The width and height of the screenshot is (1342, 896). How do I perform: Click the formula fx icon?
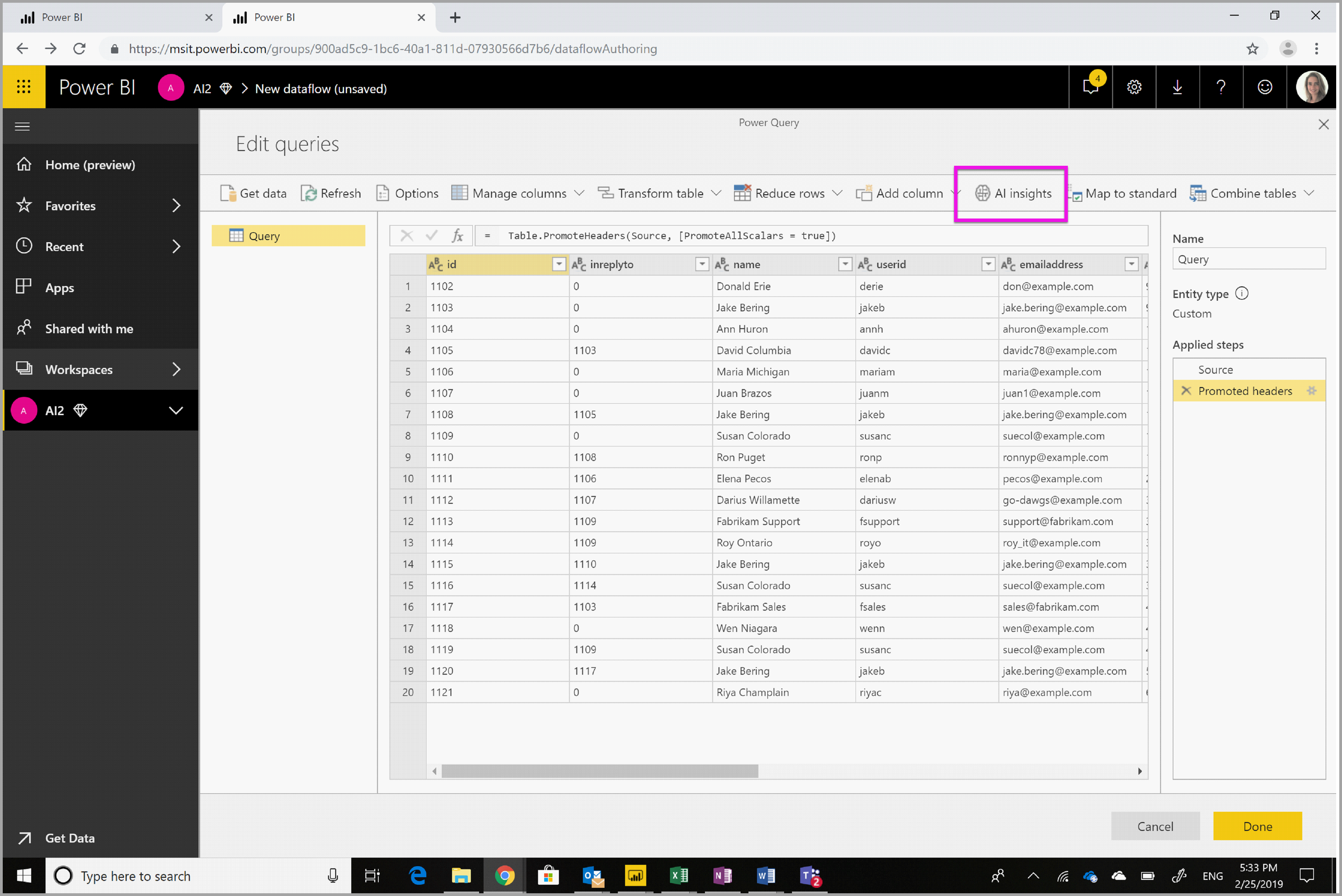(457, 235)
